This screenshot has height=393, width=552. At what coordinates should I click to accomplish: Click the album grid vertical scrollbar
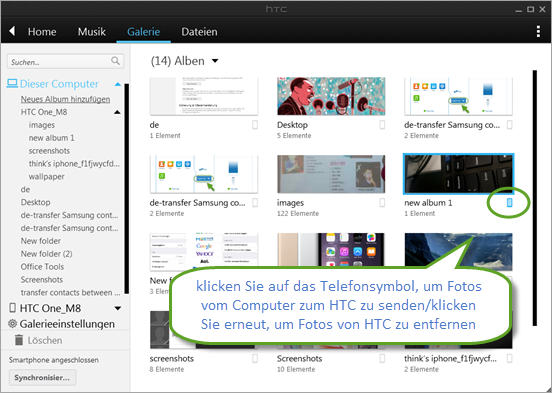pos(535,198)
